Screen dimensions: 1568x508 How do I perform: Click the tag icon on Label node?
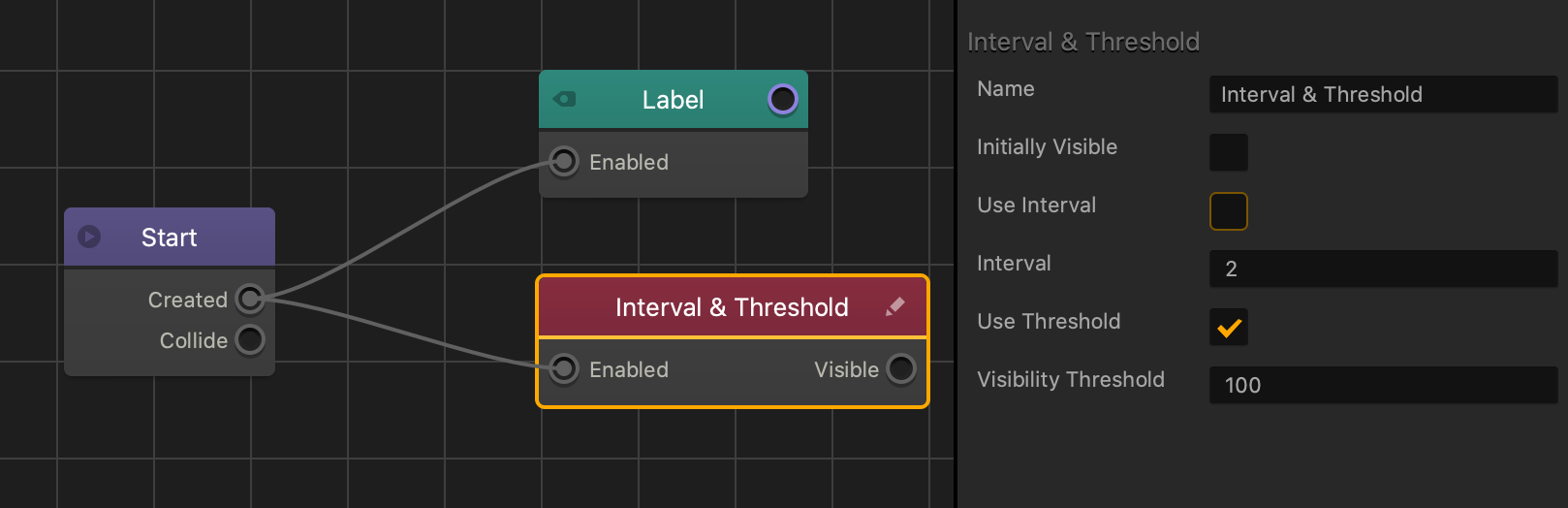tap(564, 99)
